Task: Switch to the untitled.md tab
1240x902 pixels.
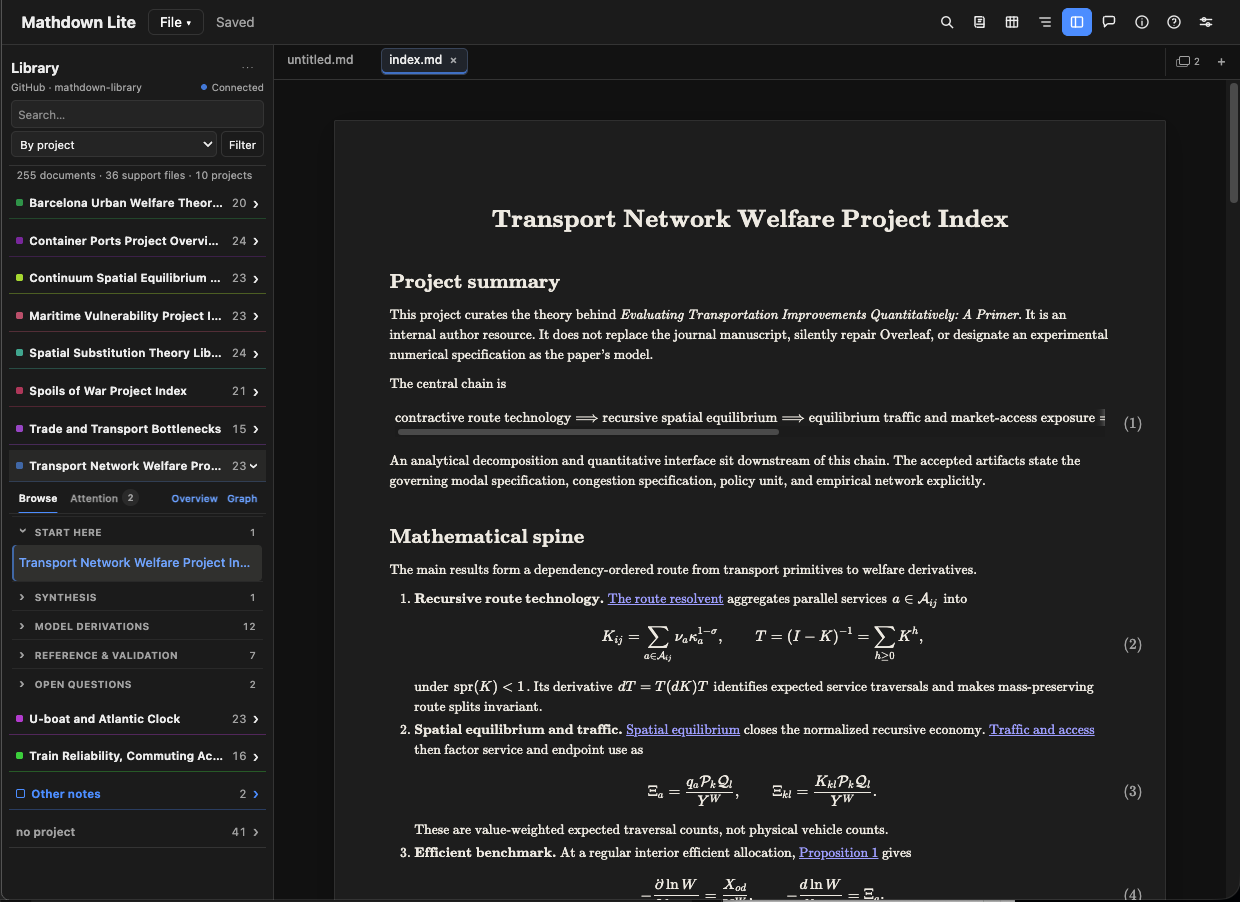Action: click(320, 60)
